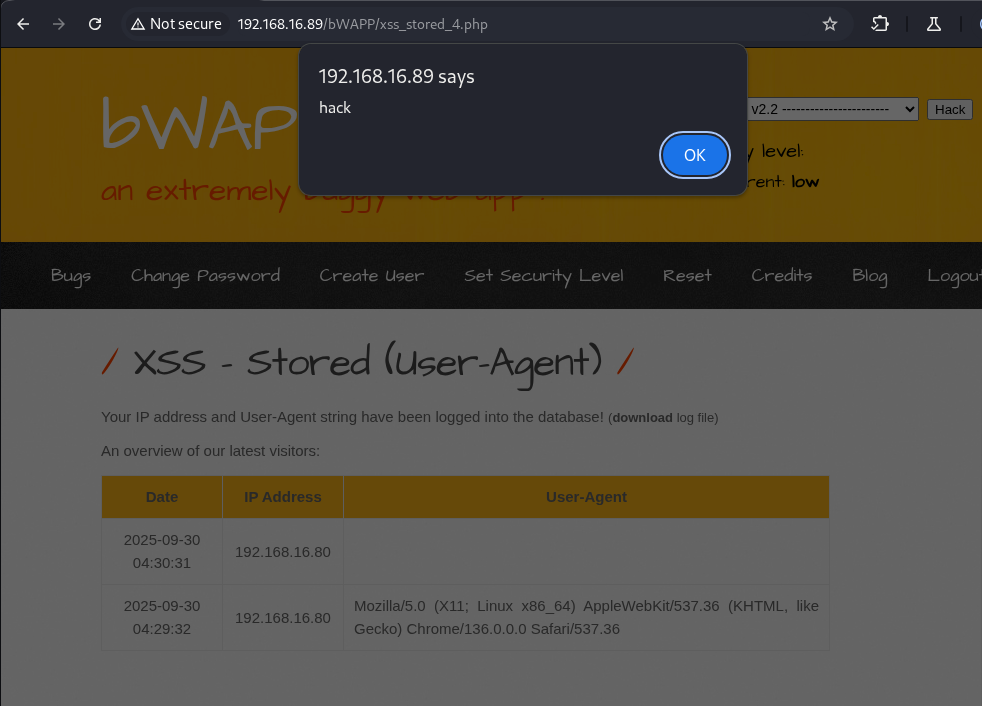Click the browser forward arrow
The height and width of the screenshot is (706, 982).
pyautogui.click(x=59, y=24)
